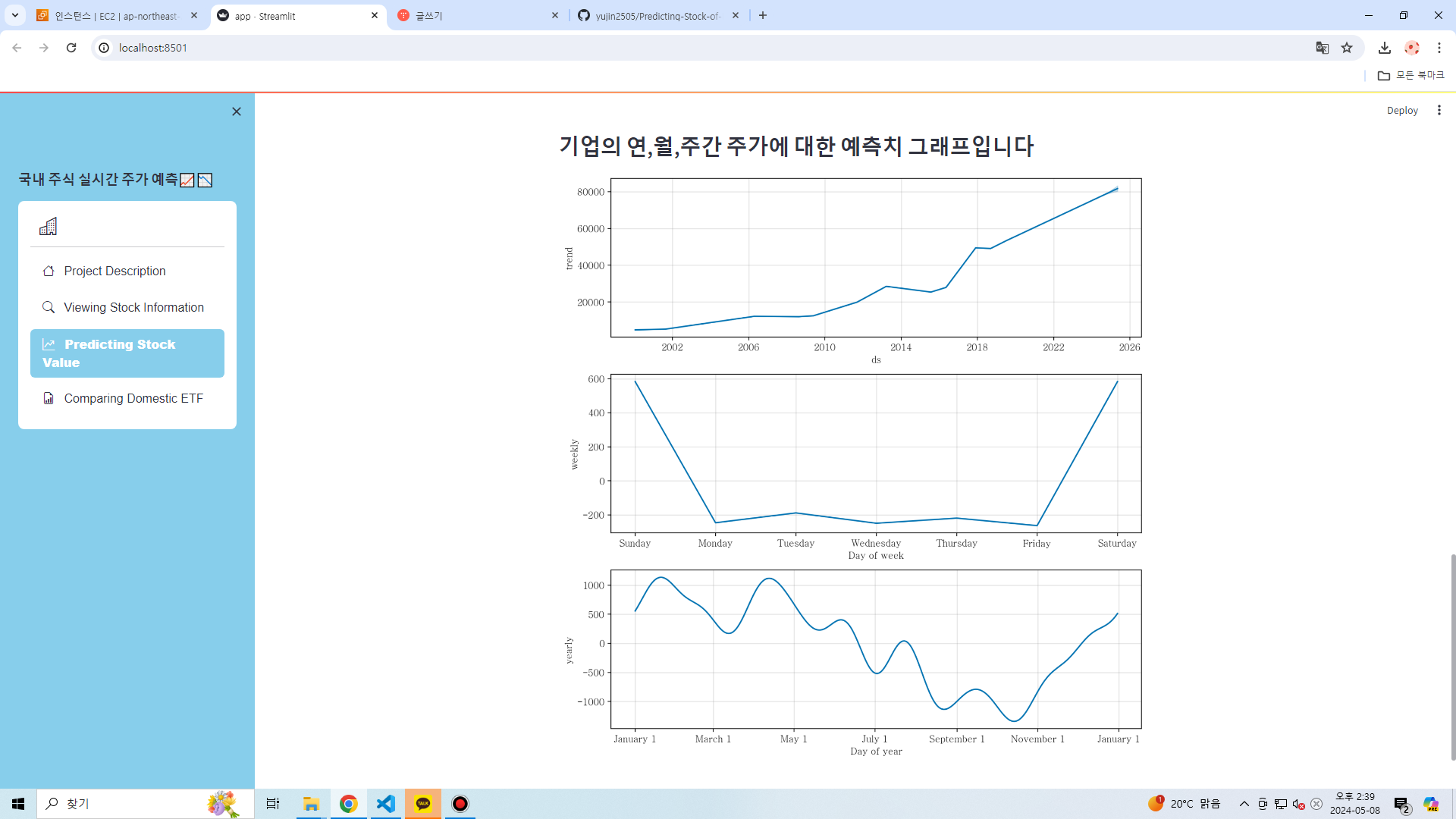Click the Deploy button

tap(1401, 110)
